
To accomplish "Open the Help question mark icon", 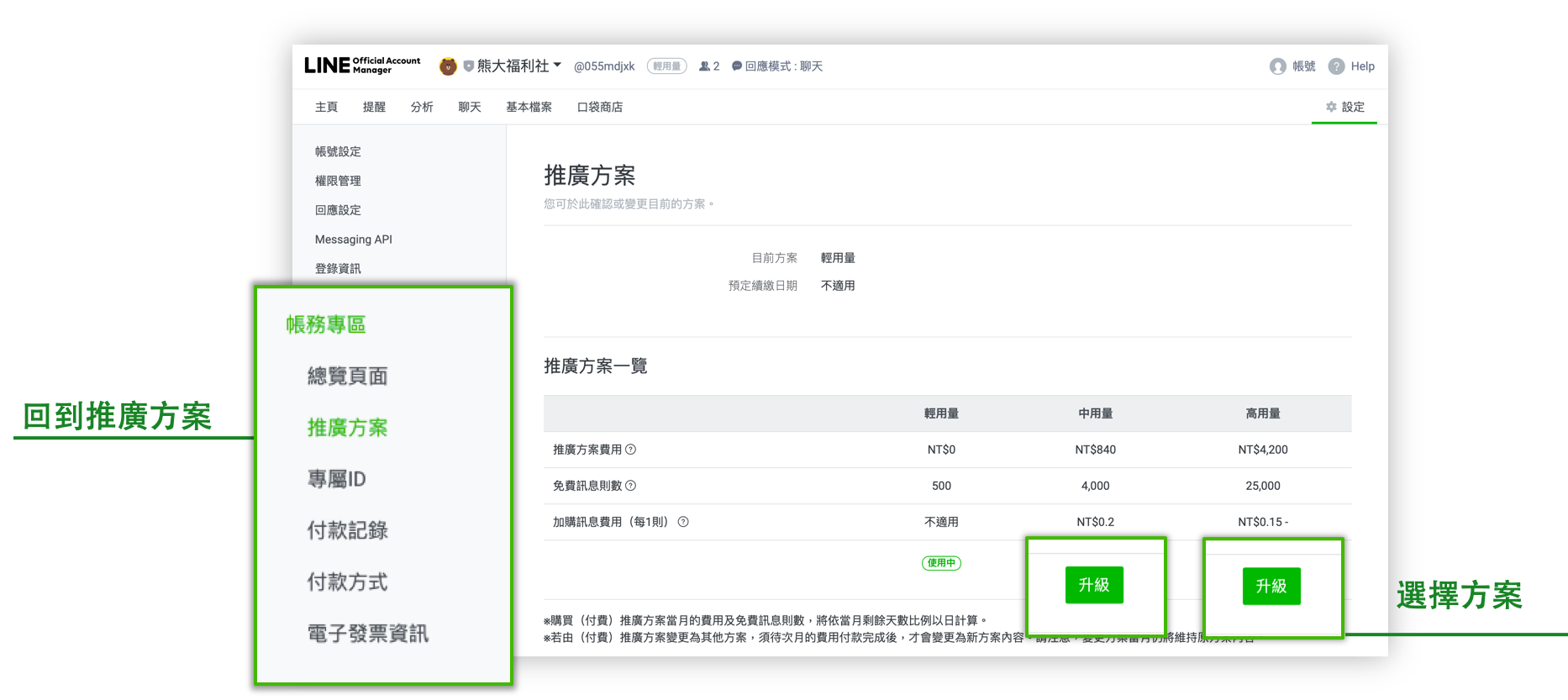I will click(1336, 66).
